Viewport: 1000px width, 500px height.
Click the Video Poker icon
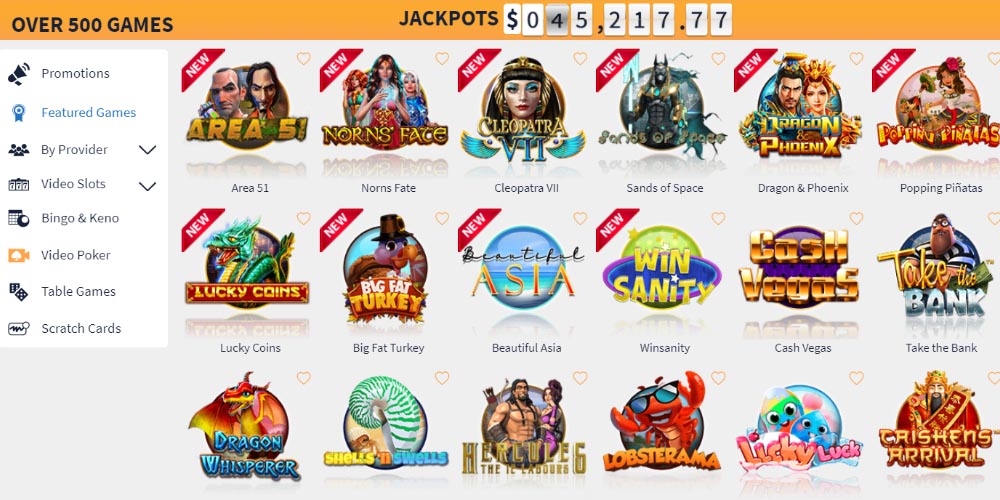point(19,255)
